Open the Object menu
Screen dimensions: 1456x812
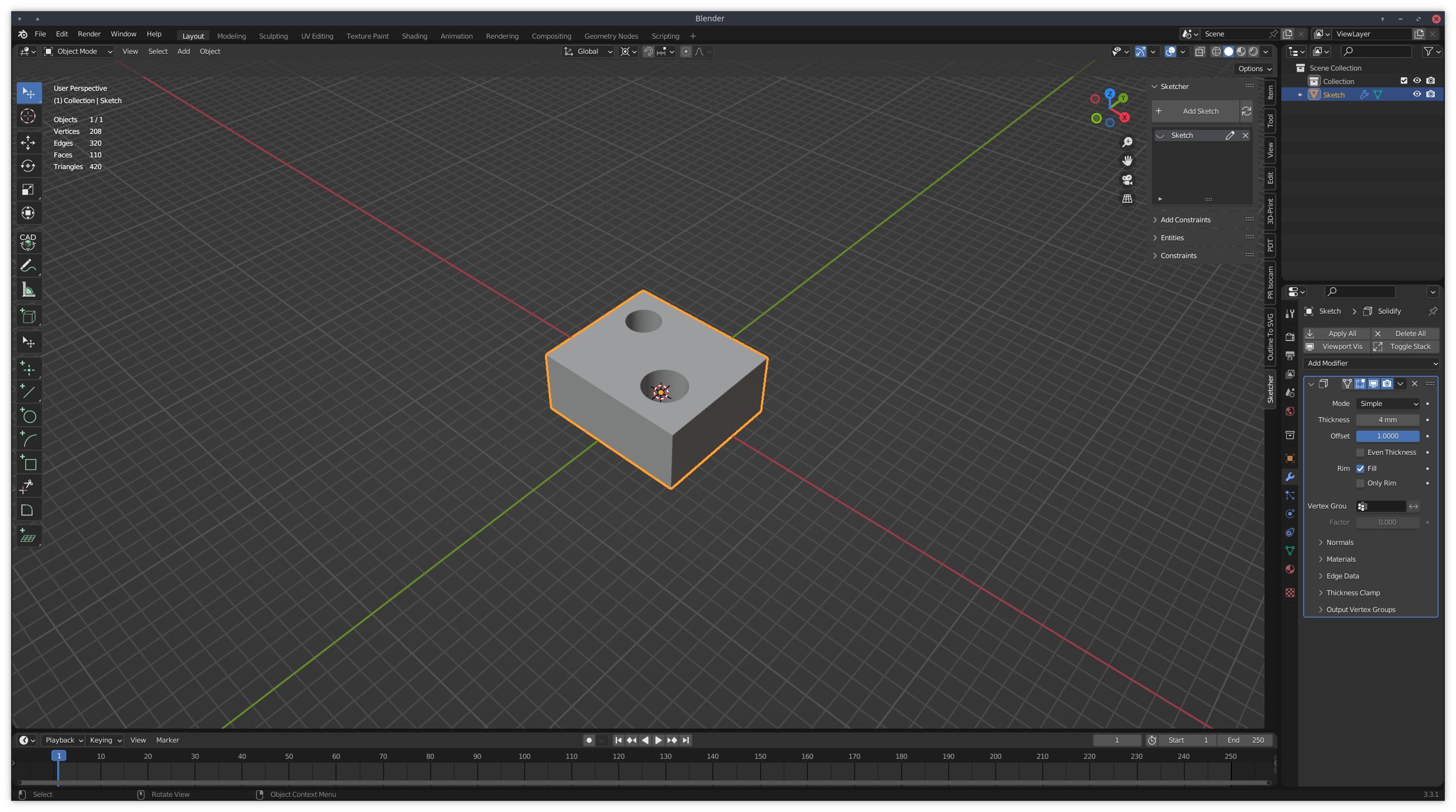[x=209, y=51]
